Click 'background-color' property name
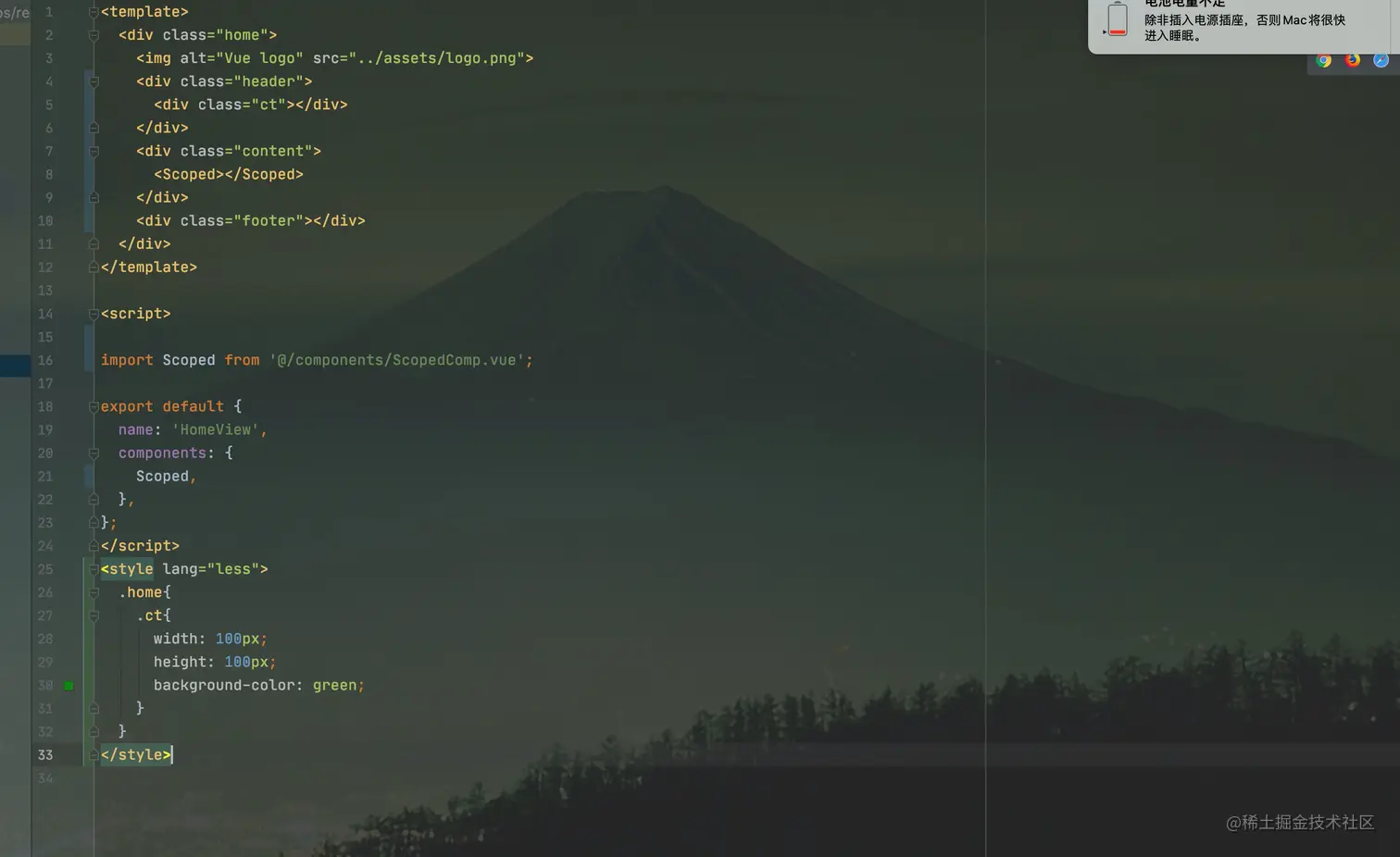 pyautogui.click(x=224, y=686)
